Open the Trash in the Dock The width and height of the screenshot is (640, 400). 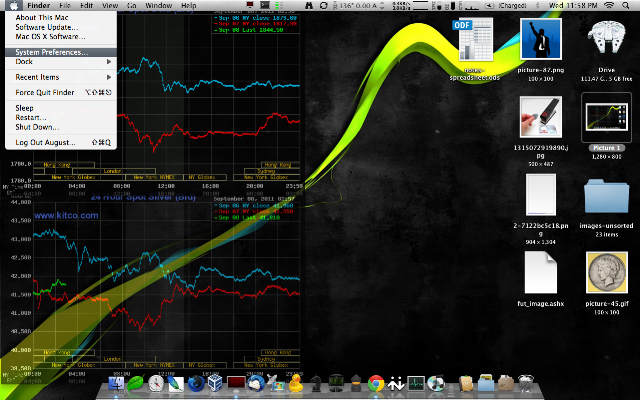click(526, 384)
